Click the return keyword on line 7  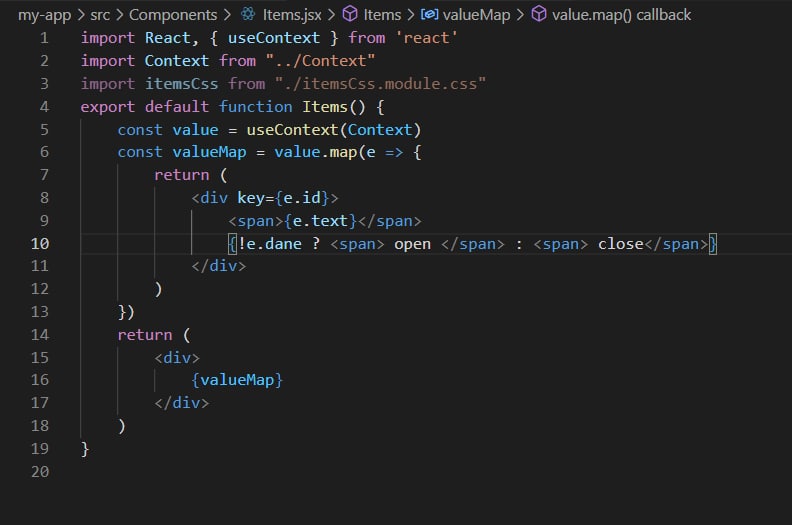(181, 175)
